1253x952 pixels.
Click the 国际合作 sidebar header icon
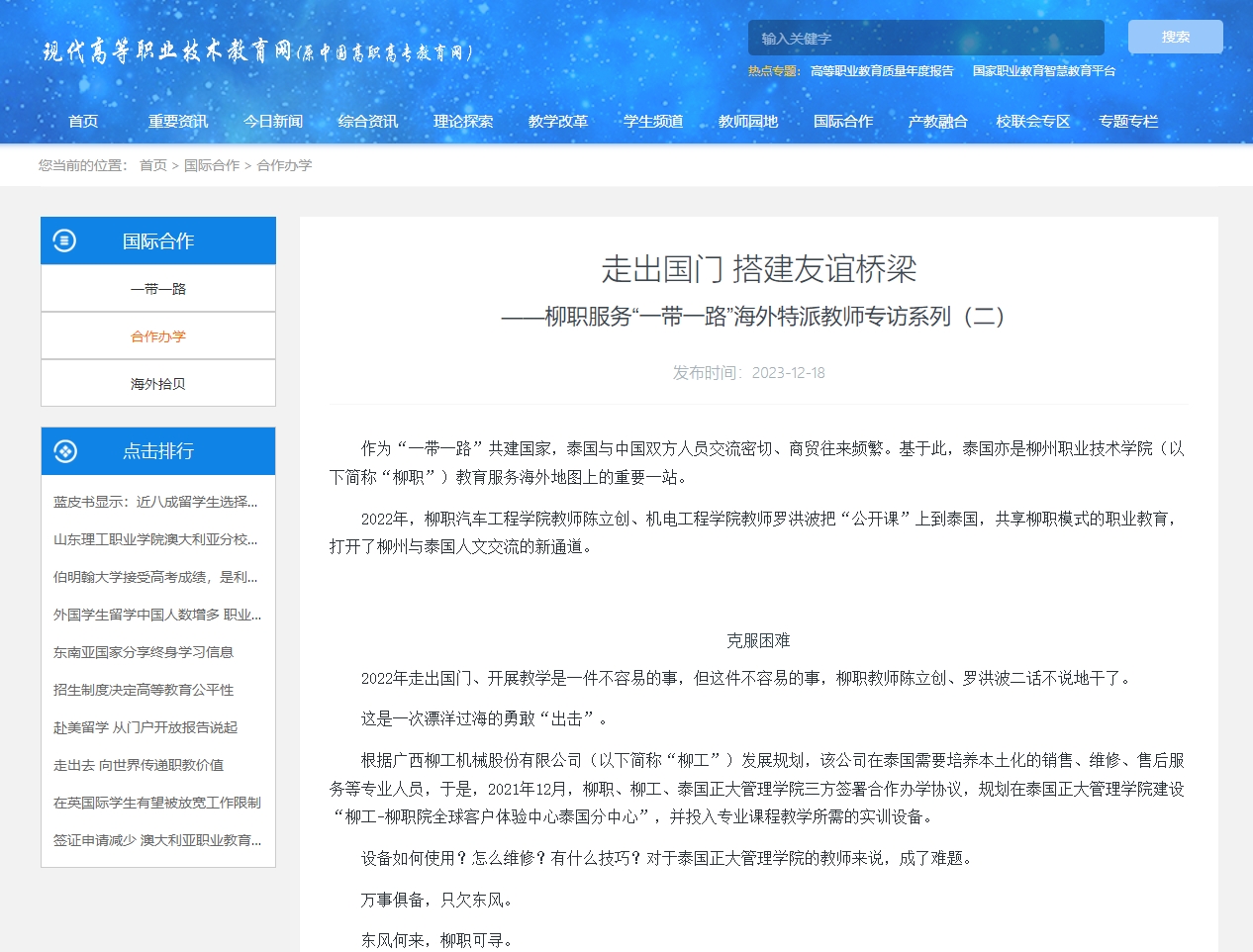[64, 240]
